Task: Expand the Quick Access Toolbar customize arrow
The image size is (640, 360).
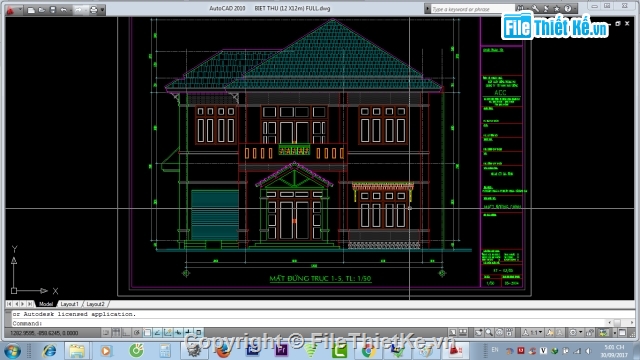Action: (x=102, y=9)
